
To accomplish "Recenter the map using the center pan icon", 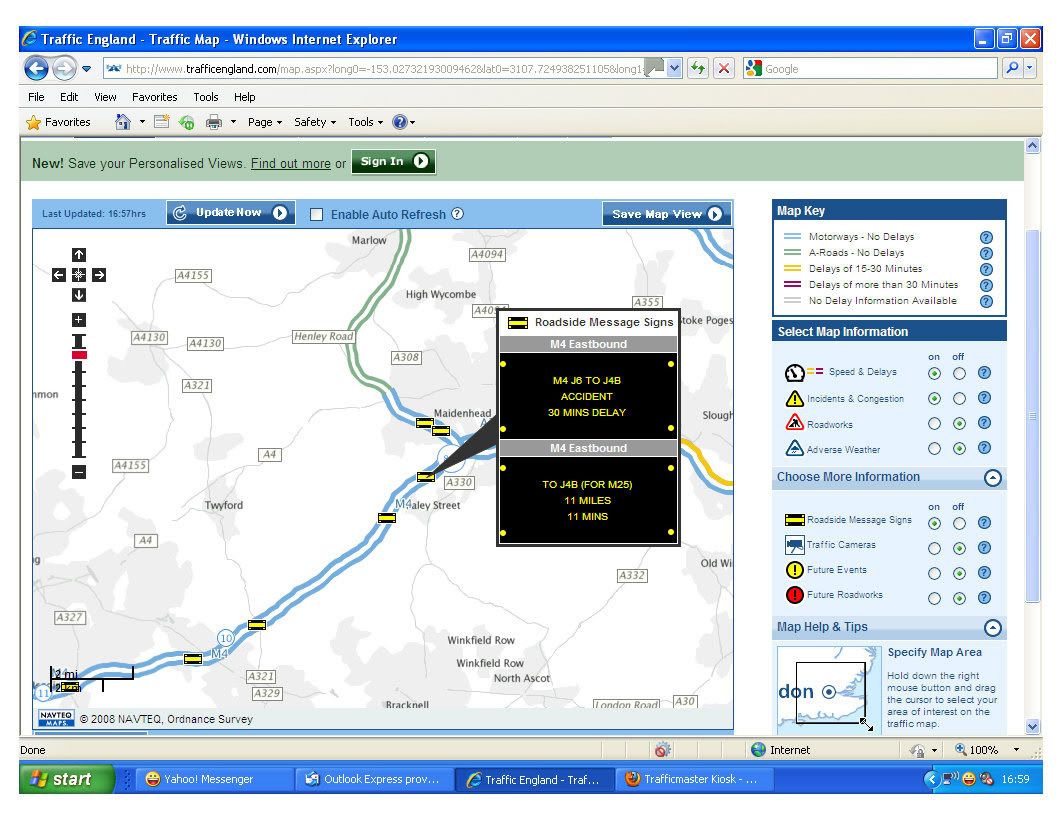I will coord(79,275).
